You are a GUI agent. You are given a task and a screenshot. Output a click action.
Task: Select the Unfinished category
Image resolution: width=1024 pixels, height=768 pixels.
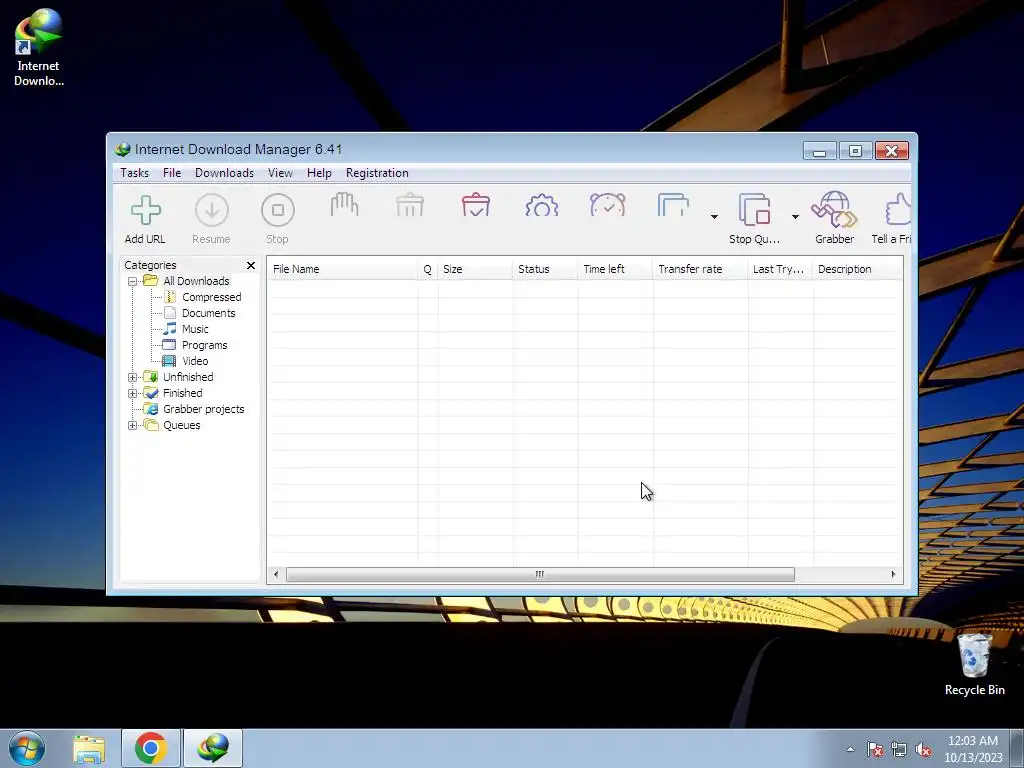[188, 377]
